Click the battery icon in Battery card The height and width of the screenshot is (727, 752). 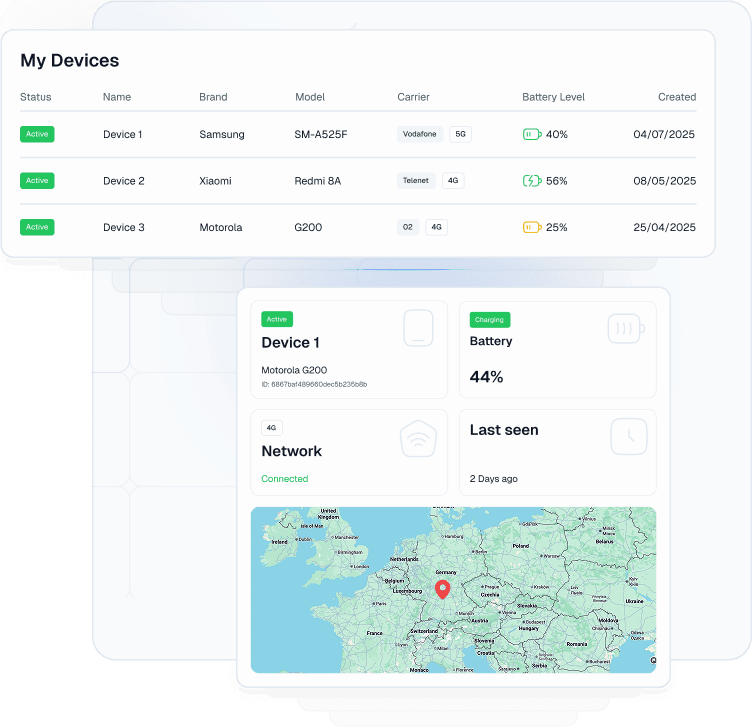tap(626, 328)
